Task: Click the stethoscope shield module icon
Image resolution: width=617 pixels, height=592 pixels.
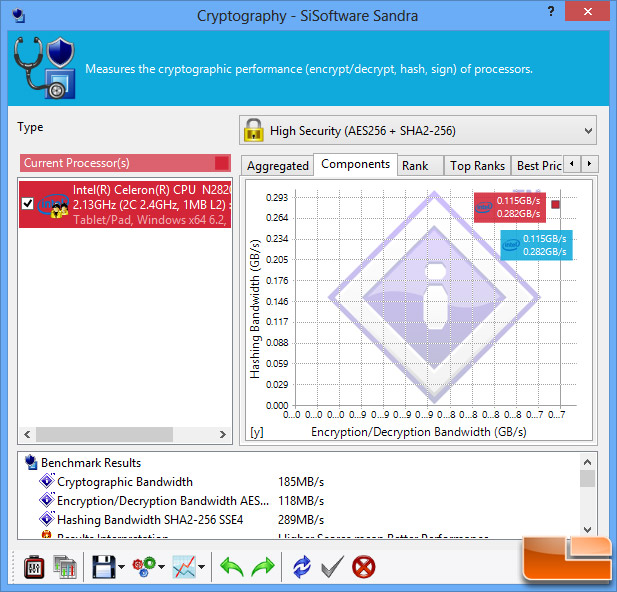Action: pyautogui.click(x=44, y=68)
